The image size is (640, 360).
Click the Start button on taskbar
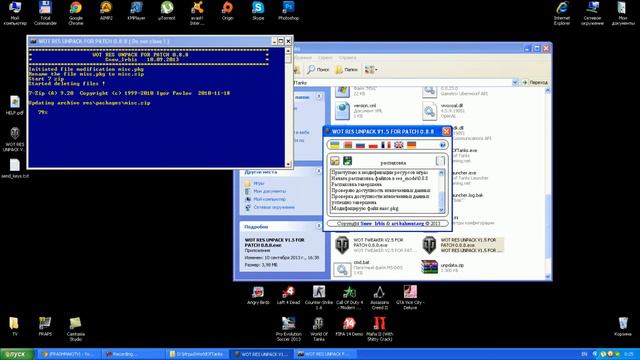(x=16, y=354)
